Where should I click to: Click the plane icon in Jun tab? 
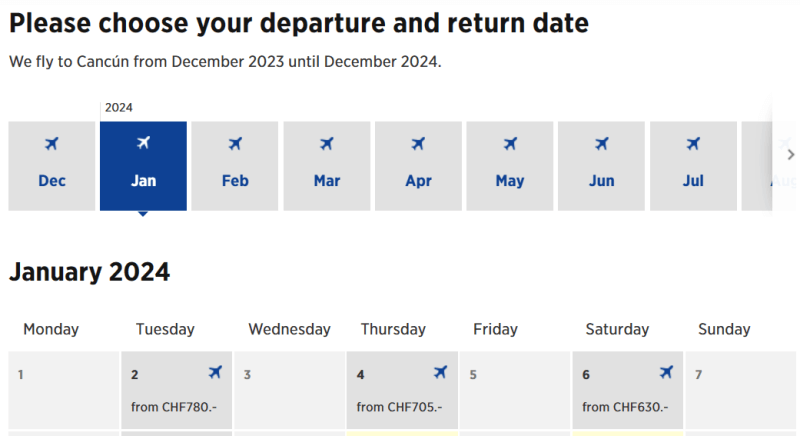(x=602, y=144)
